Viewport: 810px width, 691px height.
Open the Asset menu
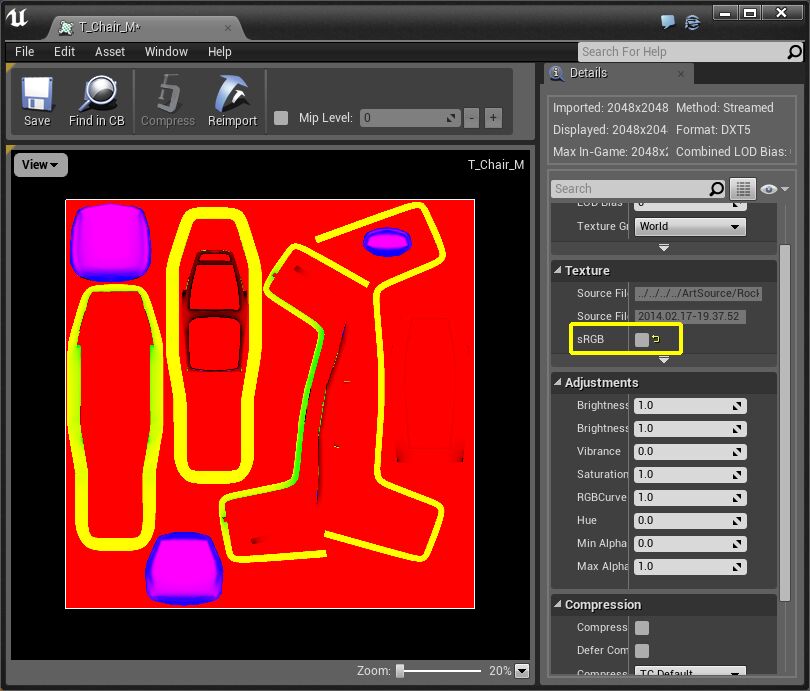[110, 52]
